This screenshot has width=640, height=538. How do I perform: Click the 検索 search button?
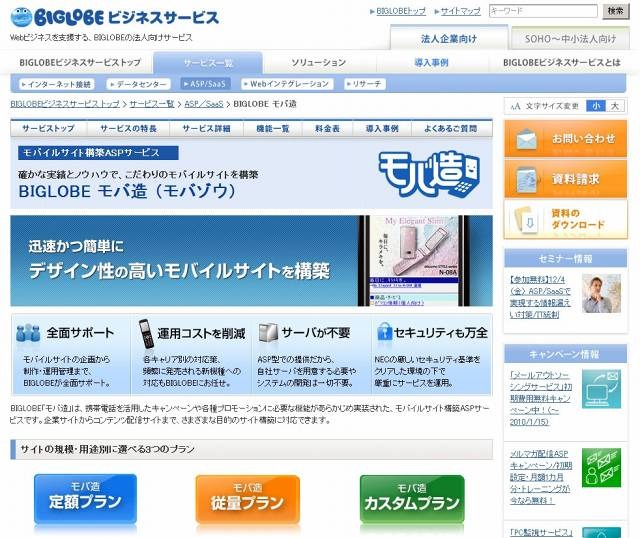click(x=615, y=11)
